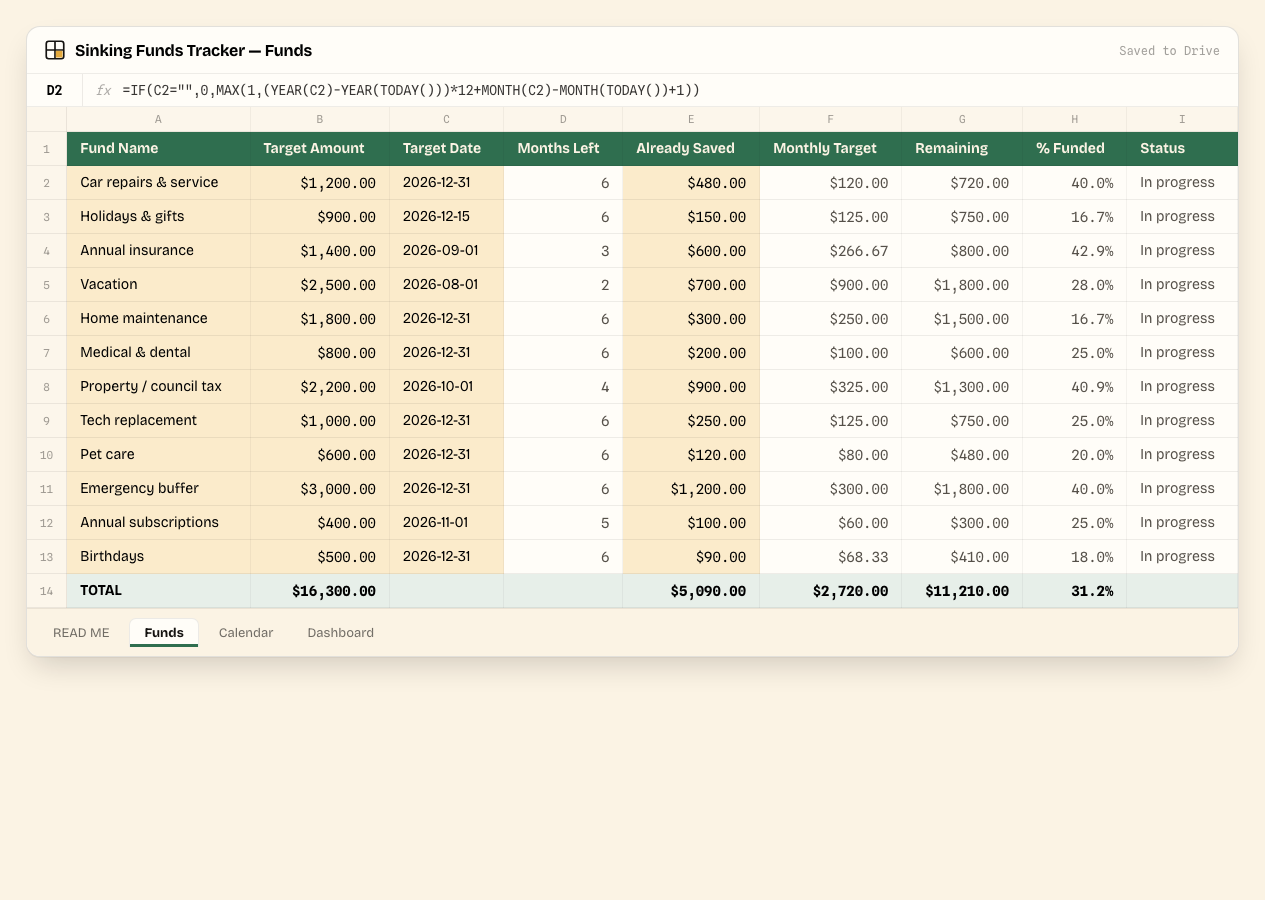Image resolution: width=1265 pixels, height=900 pixels.
Task: Select the Vacation months left value 2
Action: [563, 285]
